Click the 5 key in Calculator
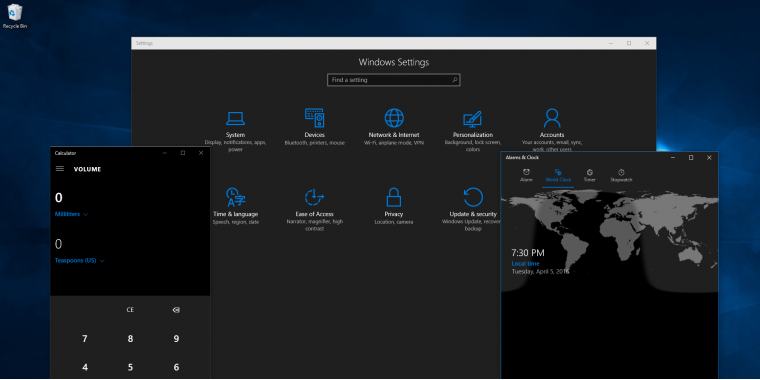The image size is (760, 380). click(x=130, y=367)
